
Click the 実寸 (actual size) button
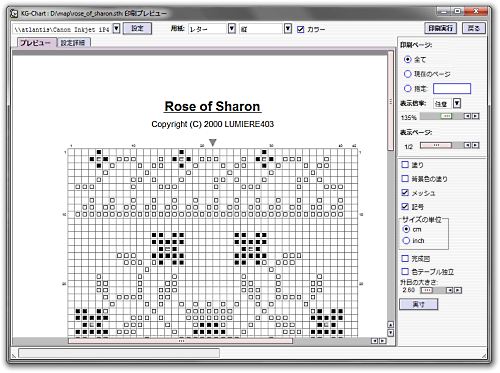pyautogui.click(x=418, y=304)
